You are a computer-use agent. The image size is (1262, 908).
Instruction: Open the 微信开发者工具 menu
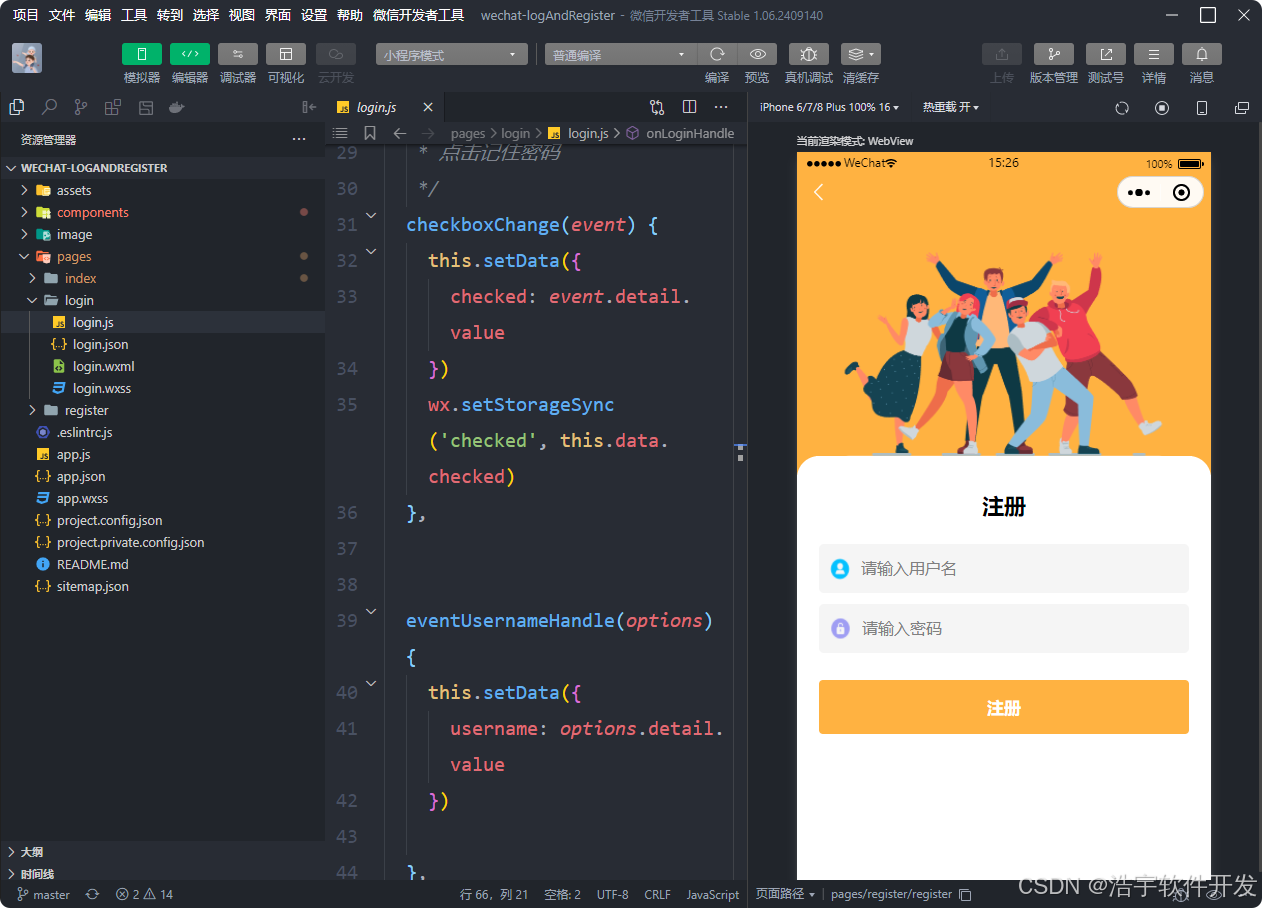click(x=418, y=15)
